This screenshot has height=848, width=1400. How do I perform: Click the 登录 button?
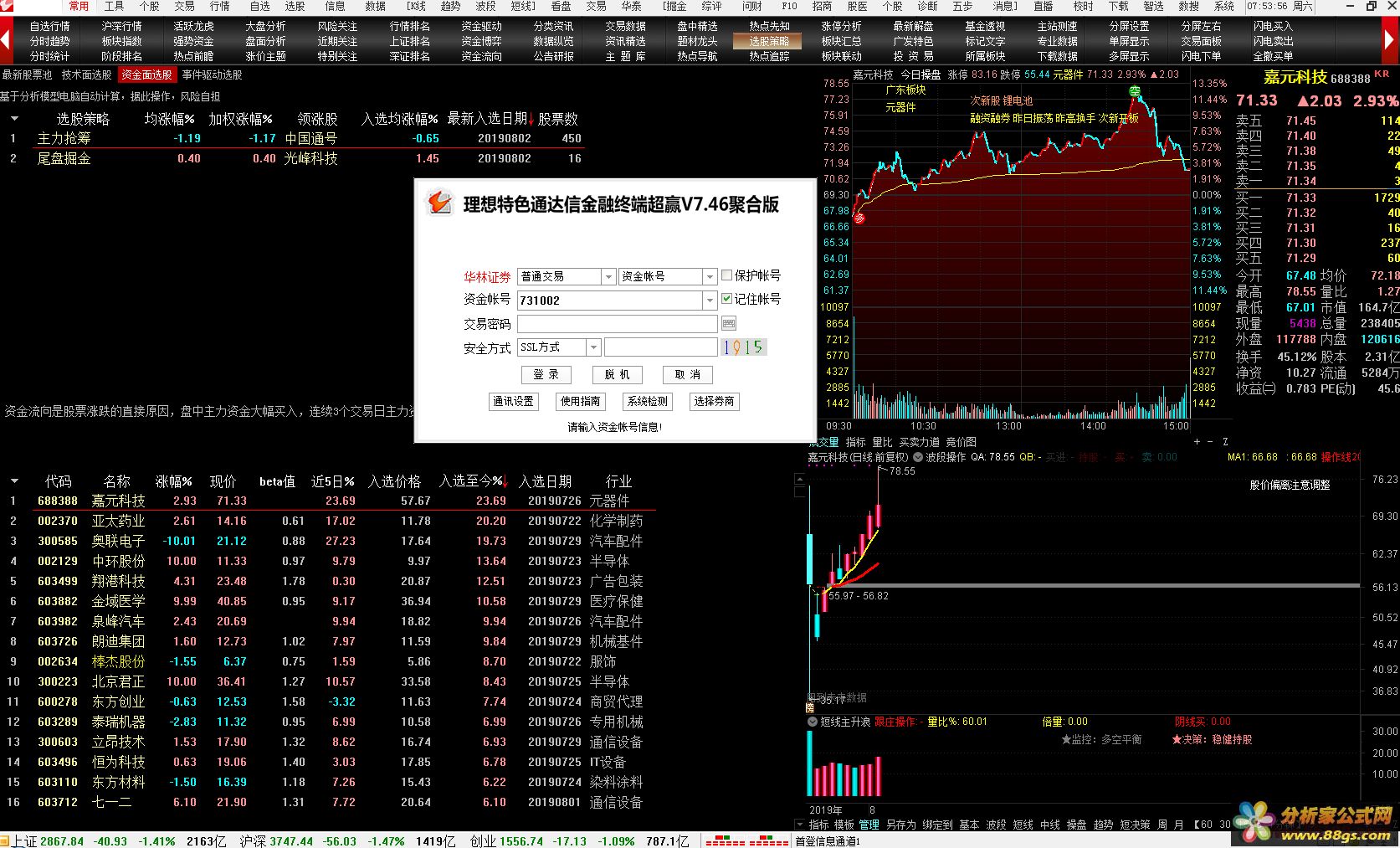coord(546,374)
